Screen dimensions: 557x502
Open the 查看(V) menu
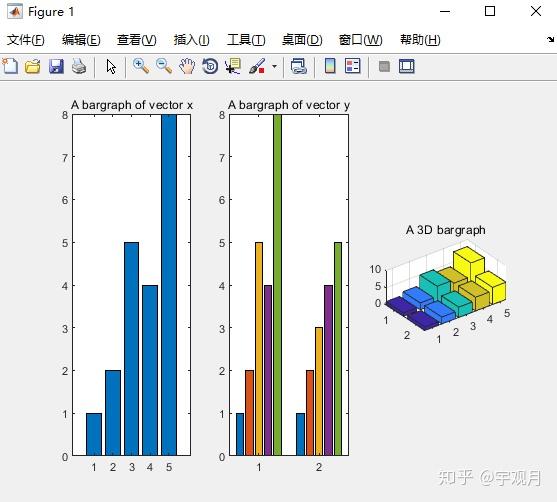(x=137, y=39)
